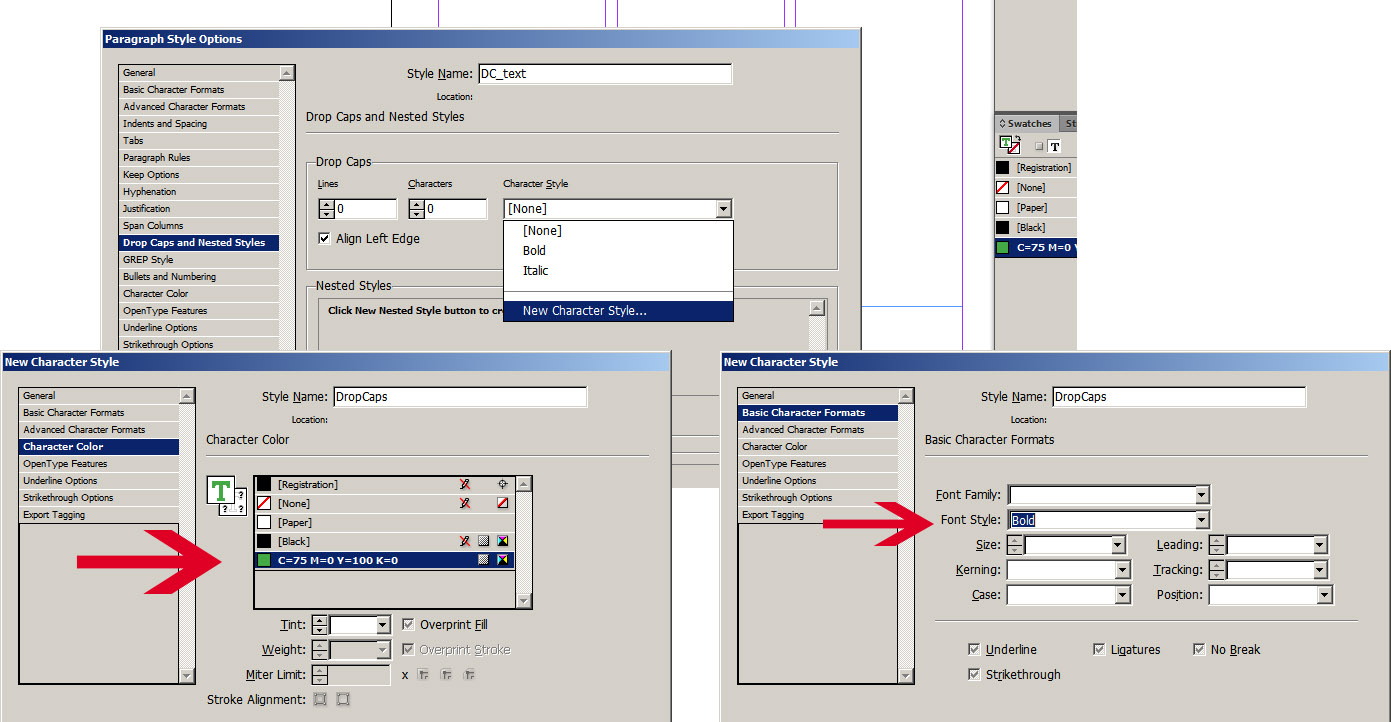The width and height of the screenshot is (1391, 722).
Task: Open the Size dropdown
Action: point(1118,545)
